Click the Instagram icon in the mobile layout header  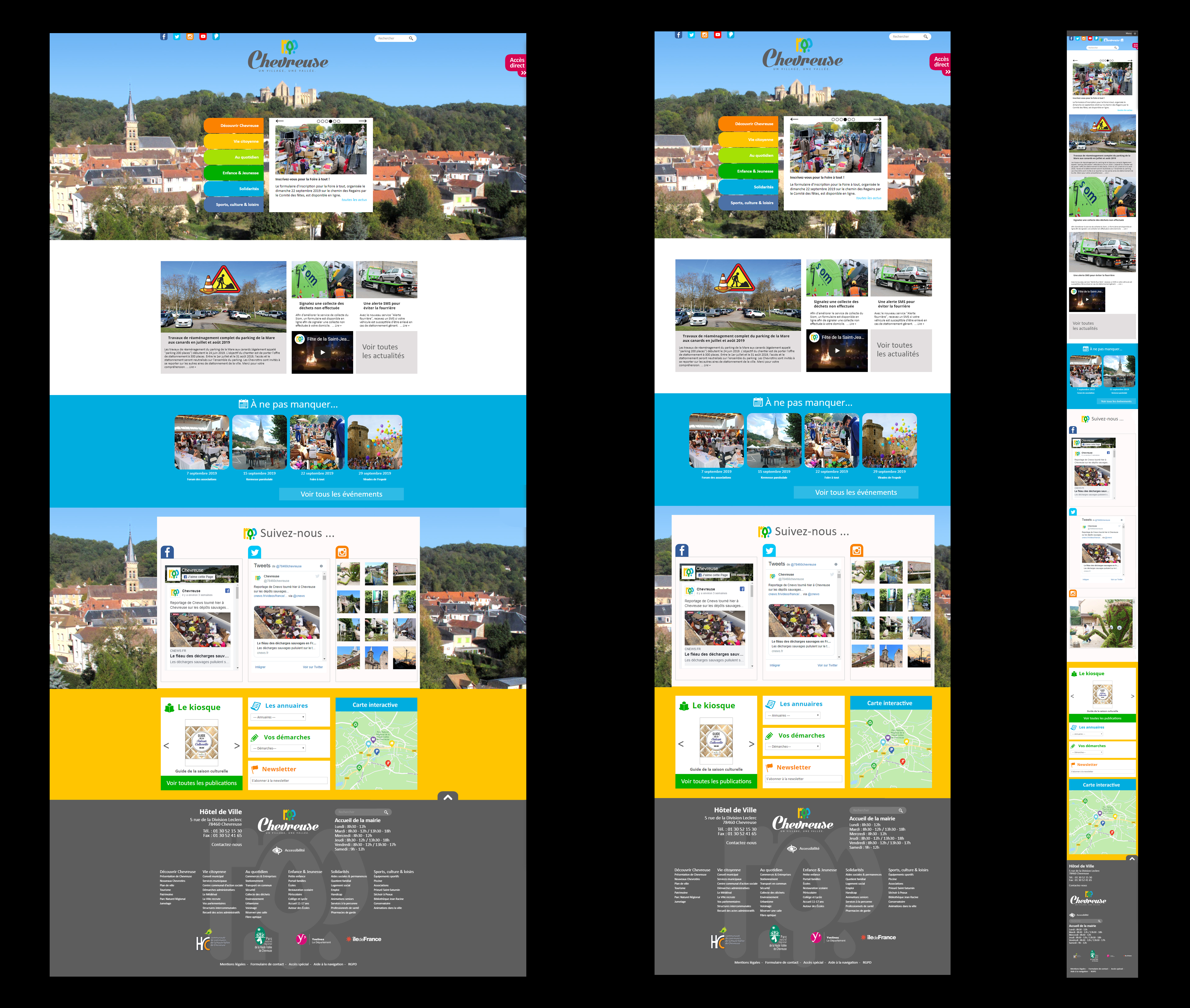point(1084,38)
